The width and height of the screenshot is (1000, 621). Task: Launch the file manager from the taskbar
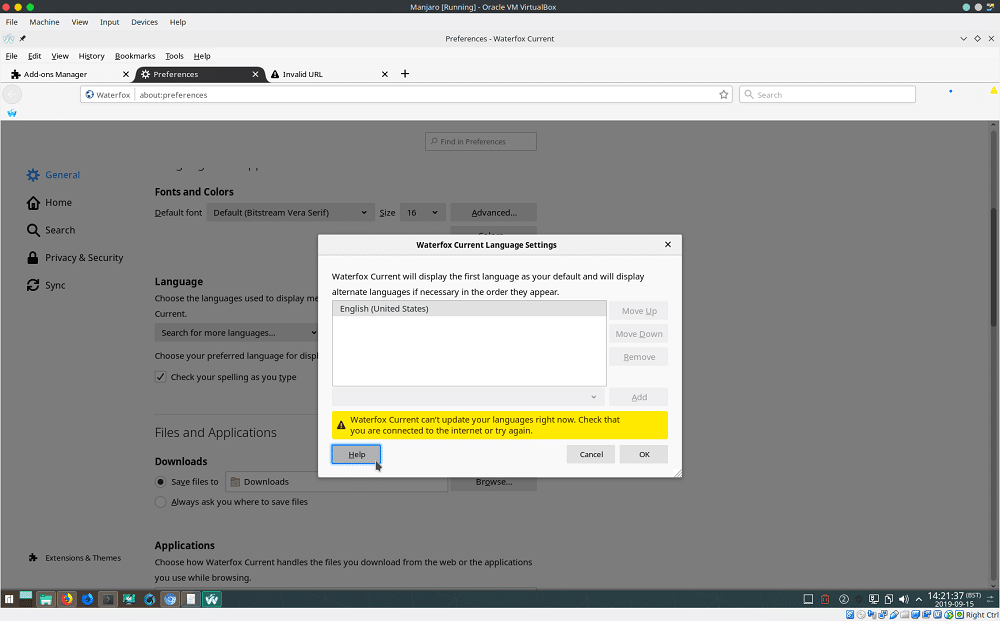[45, 599]
